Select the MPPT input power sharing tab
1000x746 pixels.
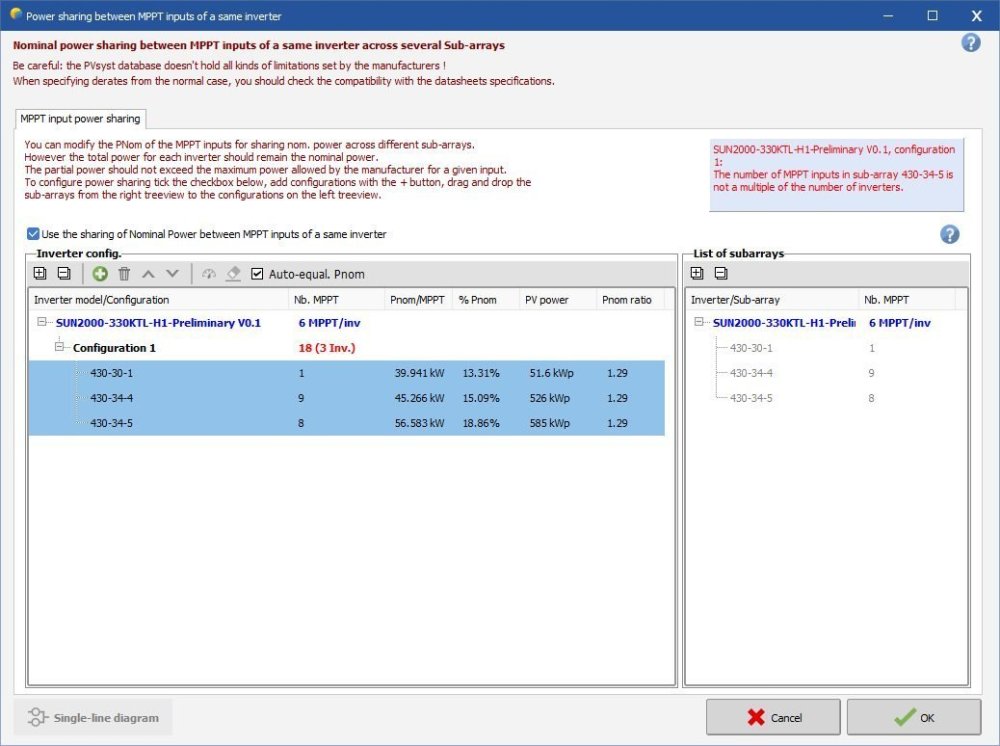pos(81,119)
